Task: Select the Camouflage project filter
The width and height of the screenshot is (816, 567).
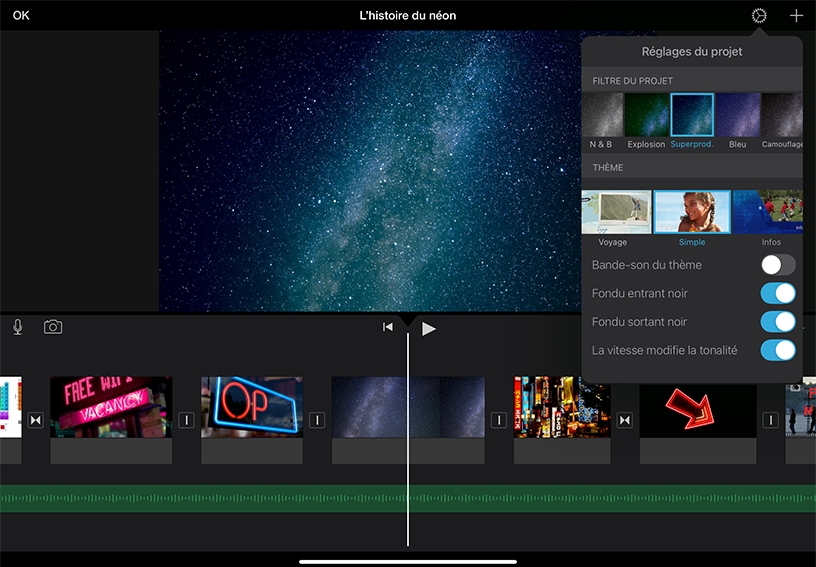Action: (x=782, y=121)
